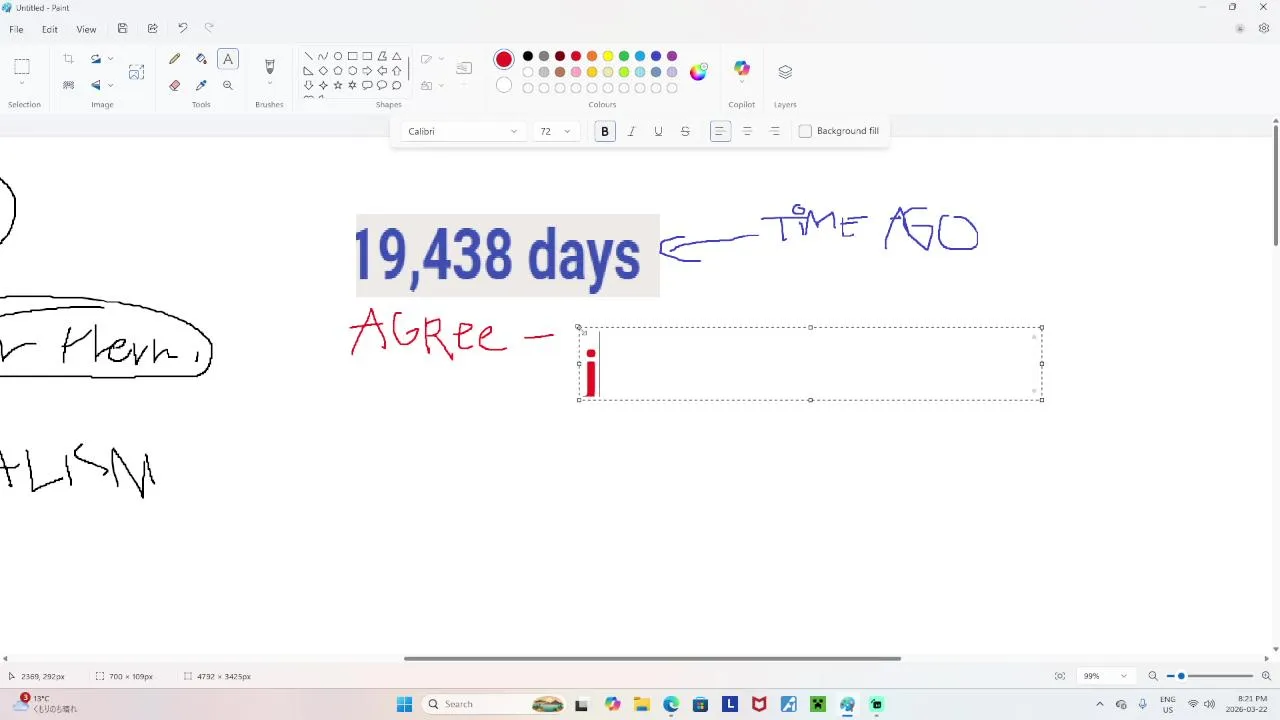This screenshot has height=720, width=1280.
Task: Expand the Flip options arrow
Action: coord(110,86)
